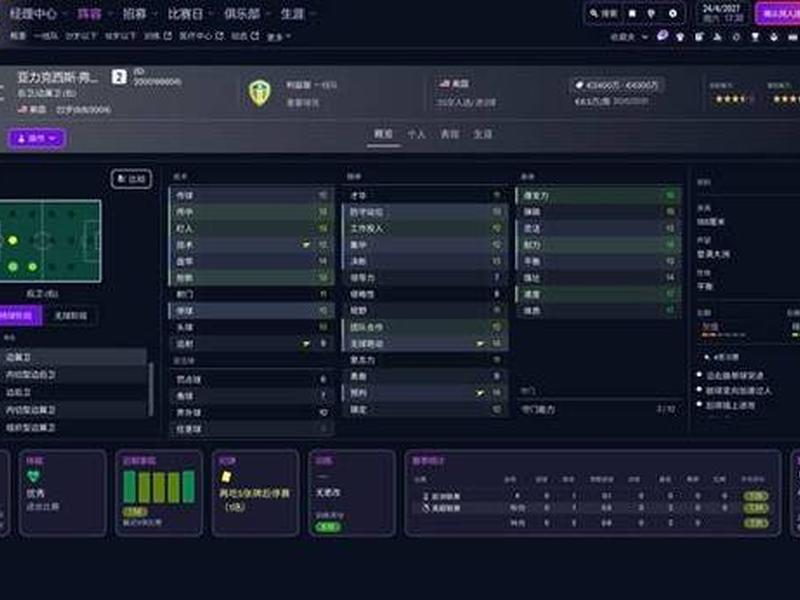The height and width of the screenshot is (600, 800).
Task: Select the 边翼卫 role row
Action: click(74, 357)
